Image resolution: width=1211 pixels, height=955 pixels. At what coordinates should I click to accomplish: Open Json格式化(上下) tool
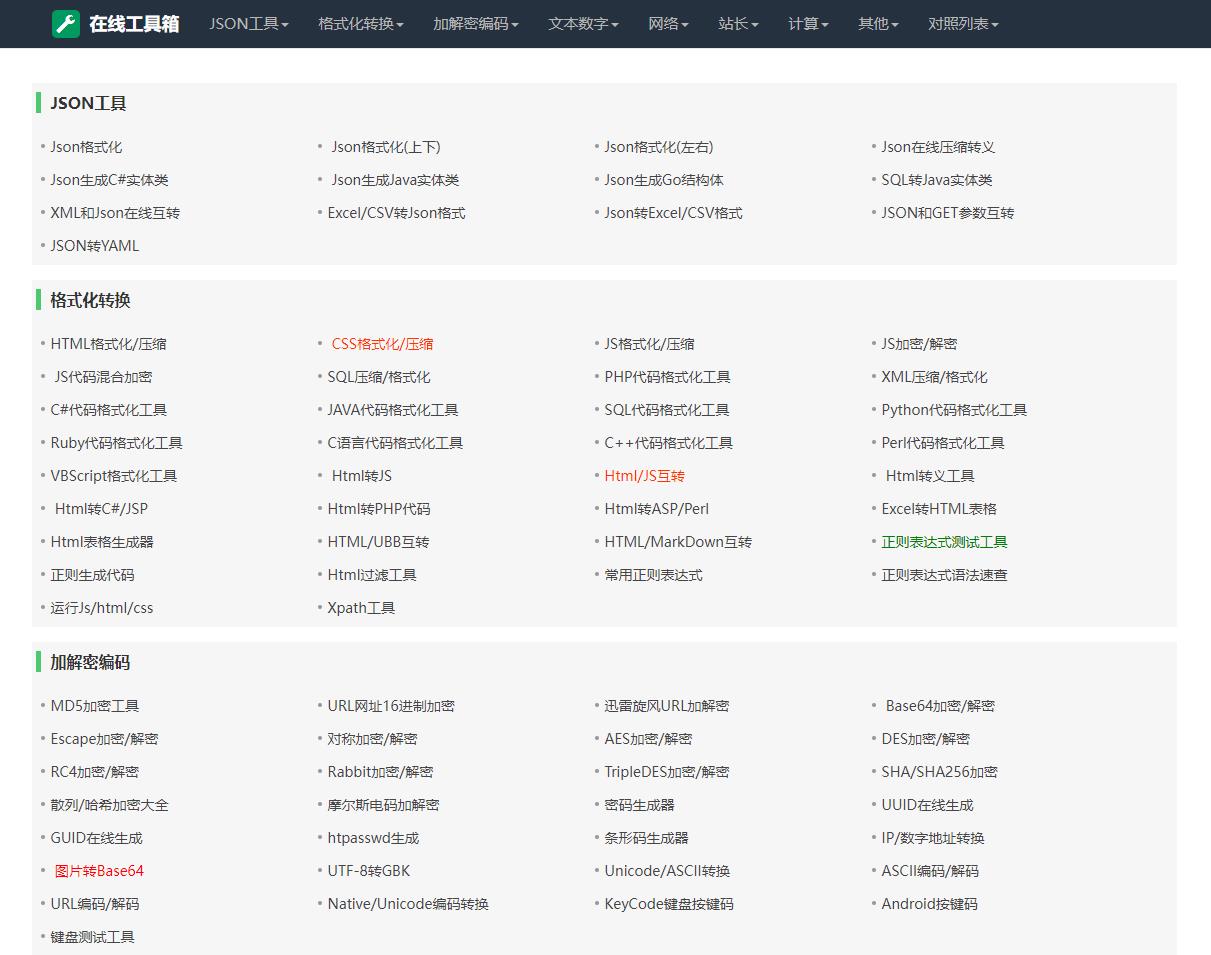386,147
